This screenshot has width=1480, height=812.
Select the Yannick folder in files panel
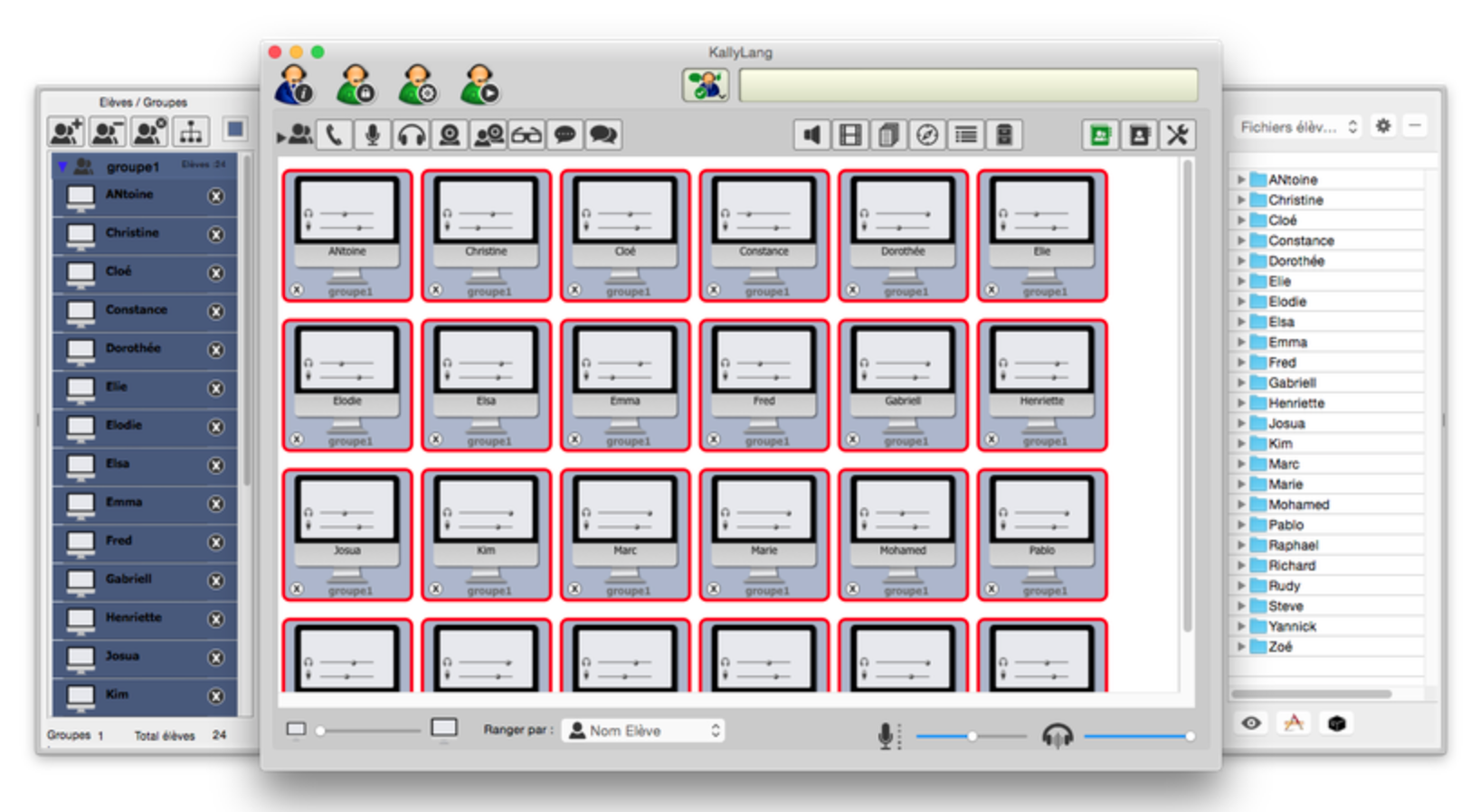[1291, 627]
